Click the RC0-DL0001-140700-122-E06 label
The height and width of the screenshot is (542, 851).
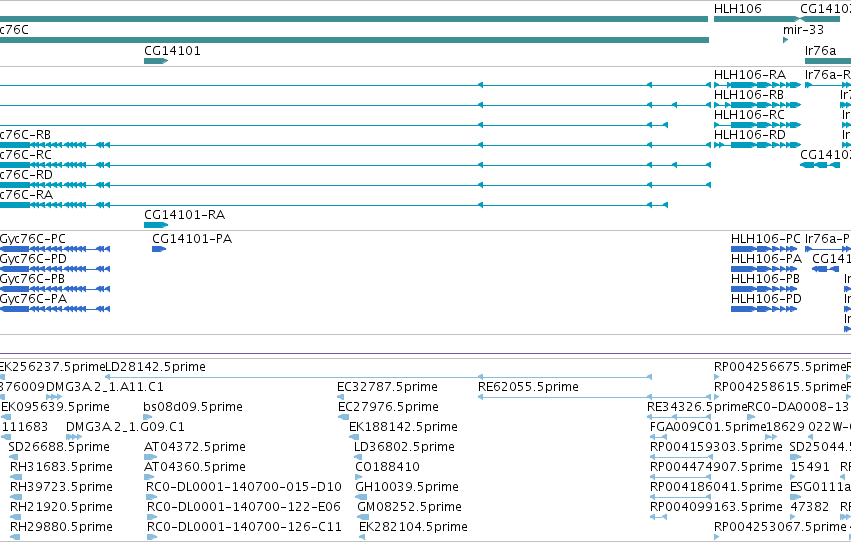click(244, 507)
